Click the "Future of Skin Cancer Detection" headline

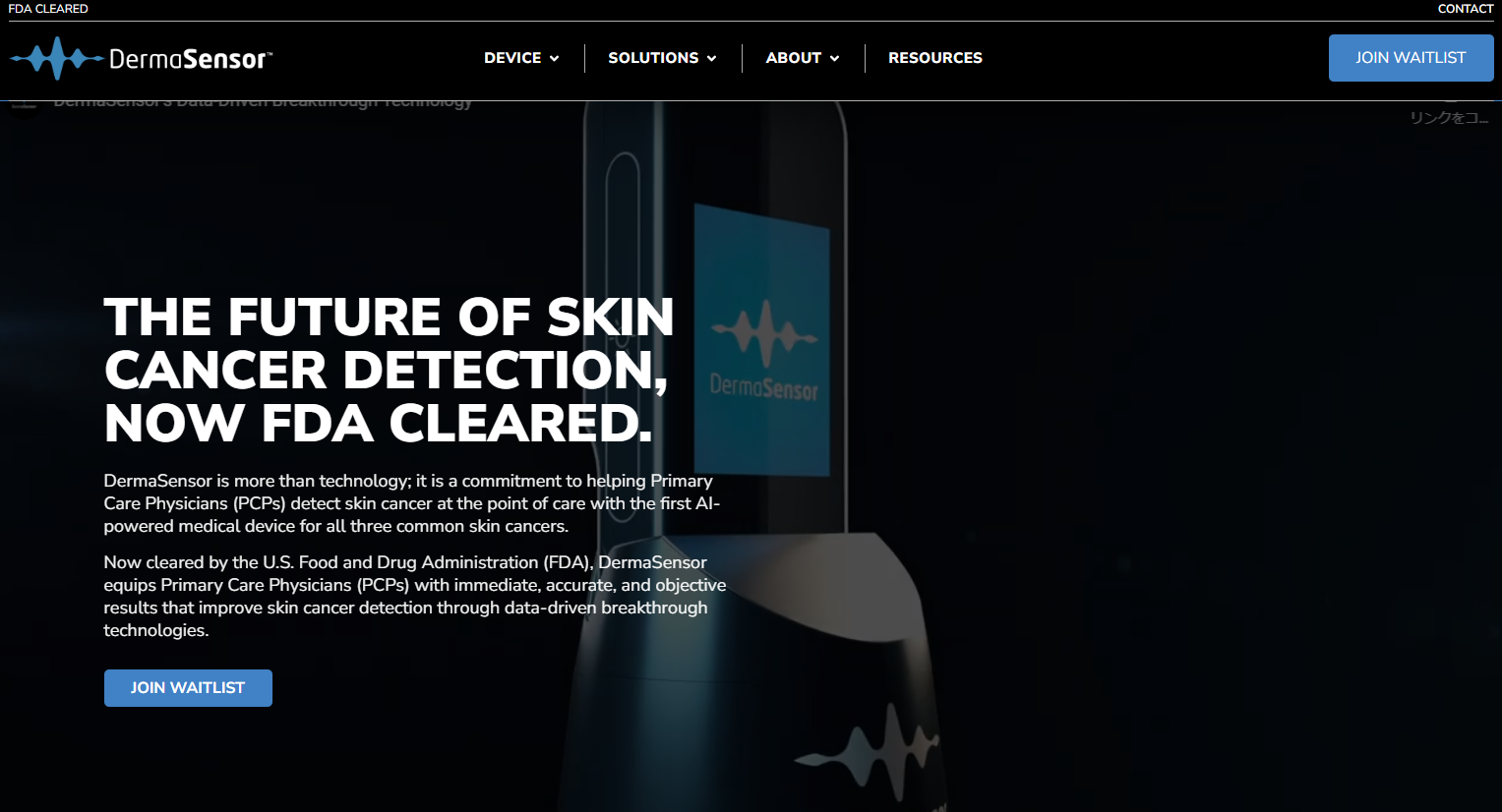389,371
